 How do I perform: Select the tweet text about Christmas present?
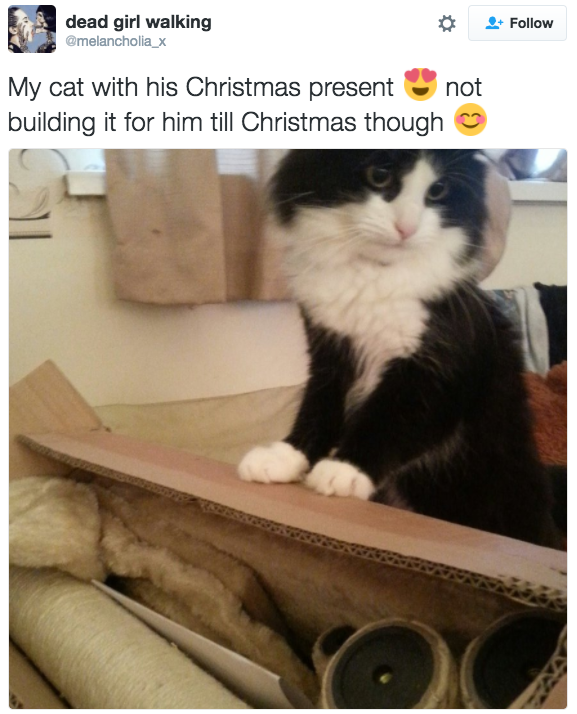point(247,104)
